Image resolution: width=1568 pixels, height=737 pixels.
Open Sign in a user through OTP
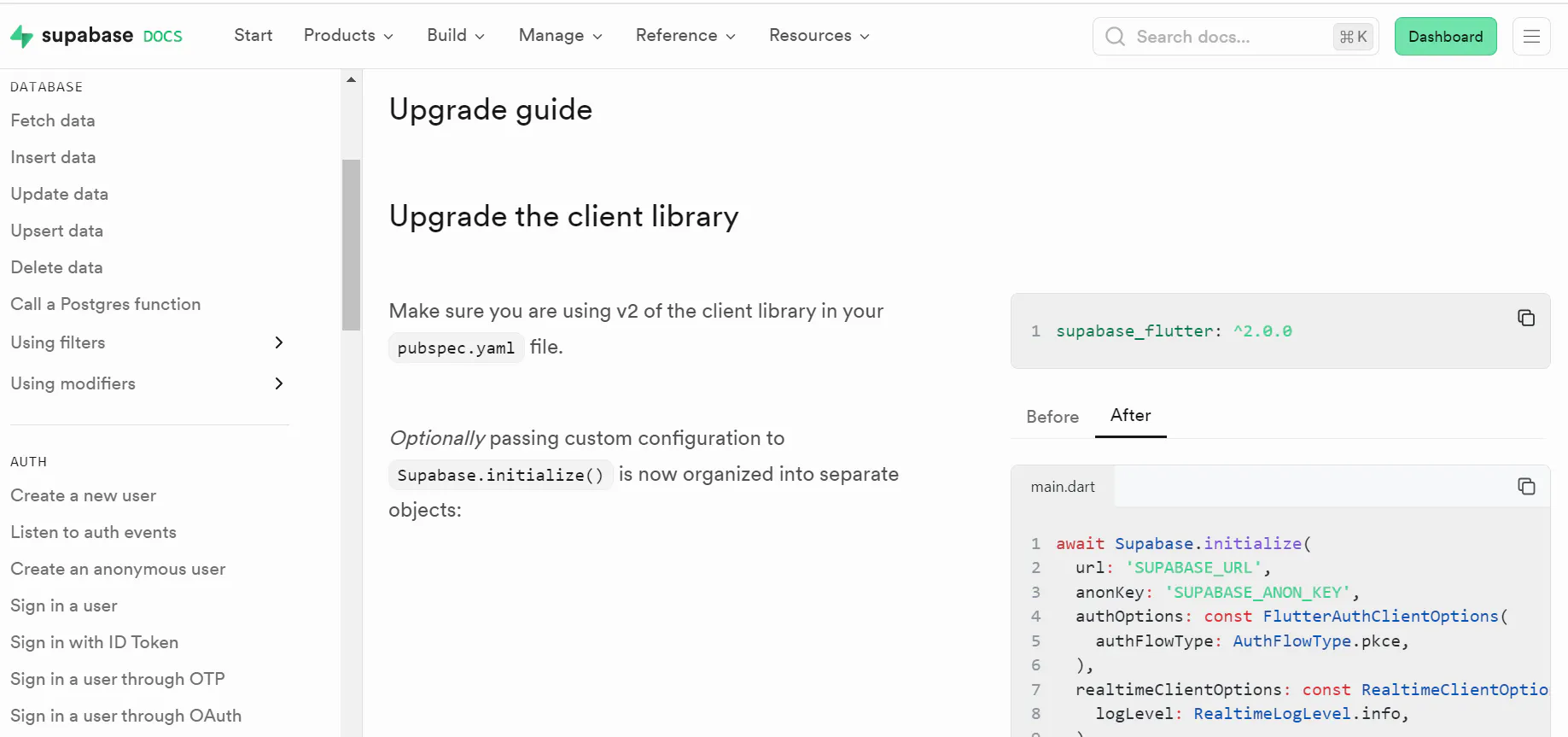tap(118, 679)
